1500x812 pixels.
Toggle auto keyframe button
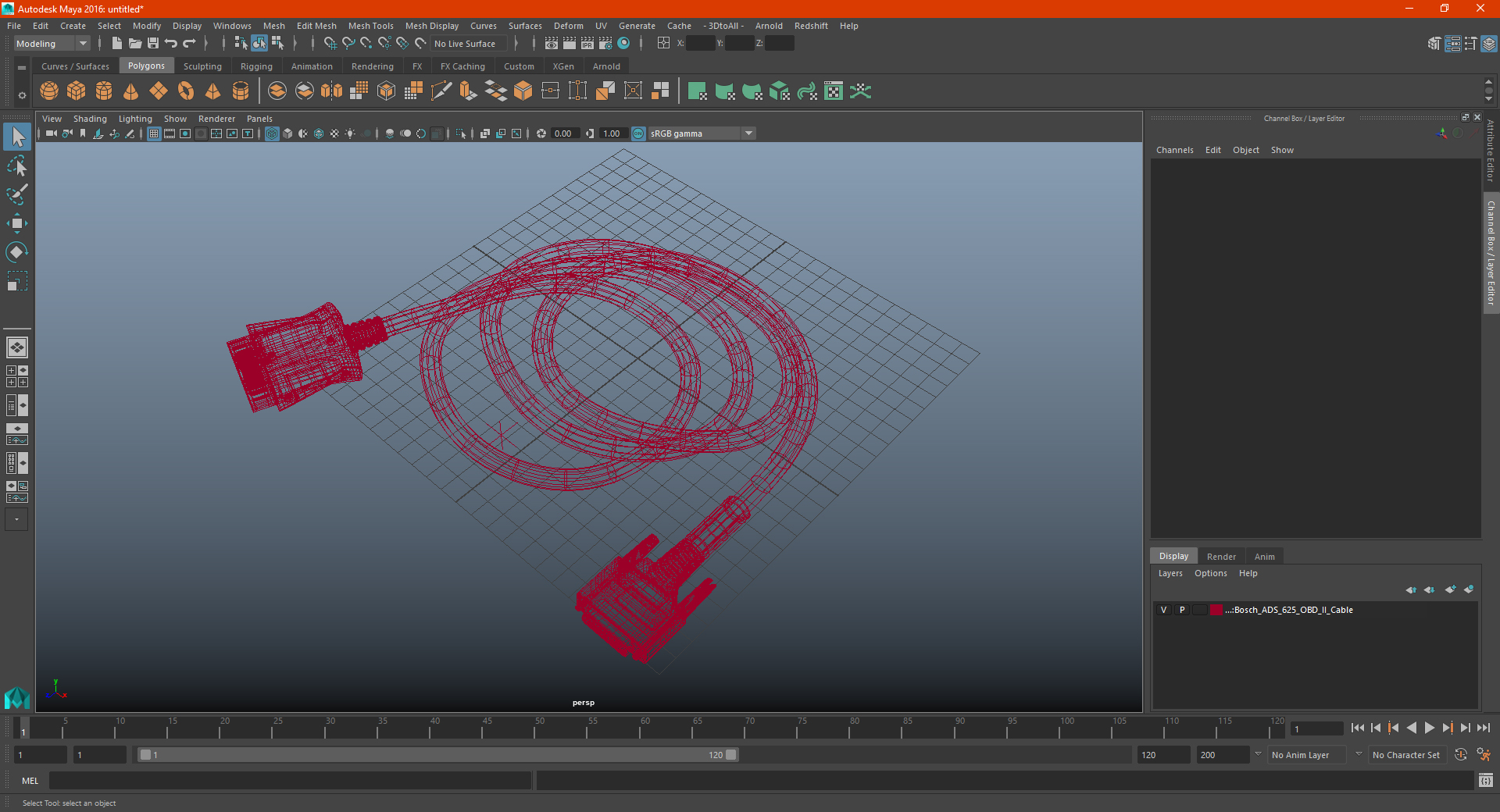(1460, 755)
